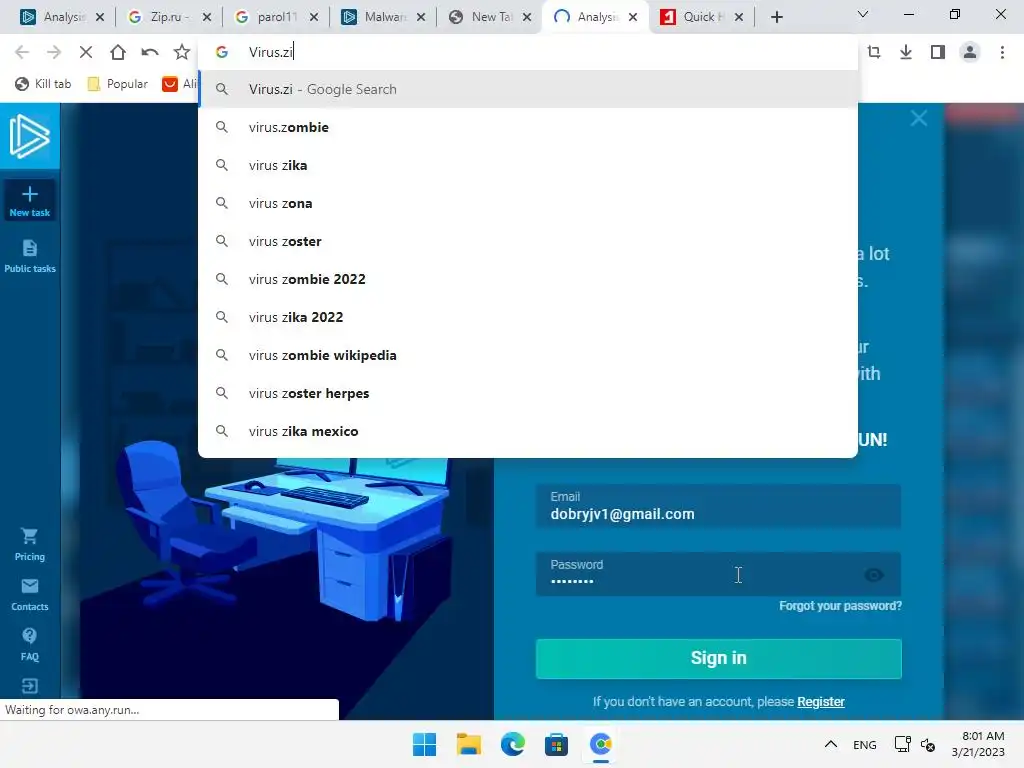Open File Explorer from taskbar
1024x768 pixels.
click(x=468, y=744)
